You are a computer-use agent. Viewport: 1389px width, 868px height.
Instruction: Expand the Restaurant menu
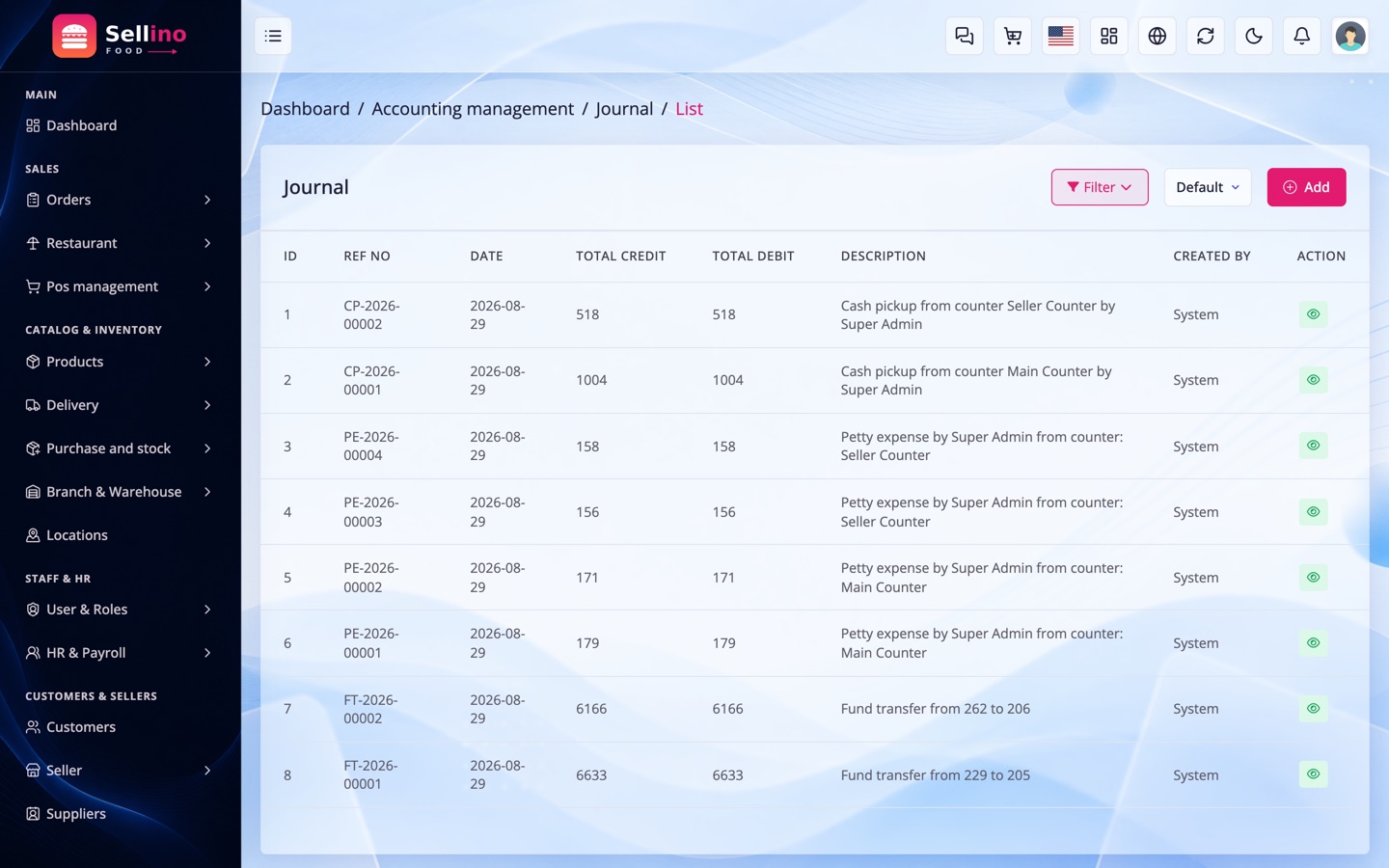click(x=120, y=243)
